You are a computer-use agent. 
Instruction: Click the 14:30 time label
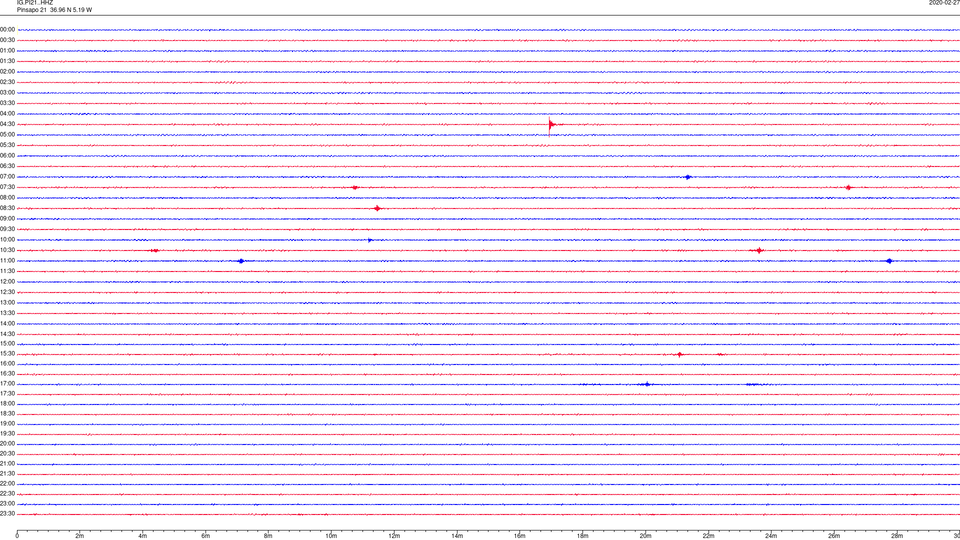tap(7, 334)
